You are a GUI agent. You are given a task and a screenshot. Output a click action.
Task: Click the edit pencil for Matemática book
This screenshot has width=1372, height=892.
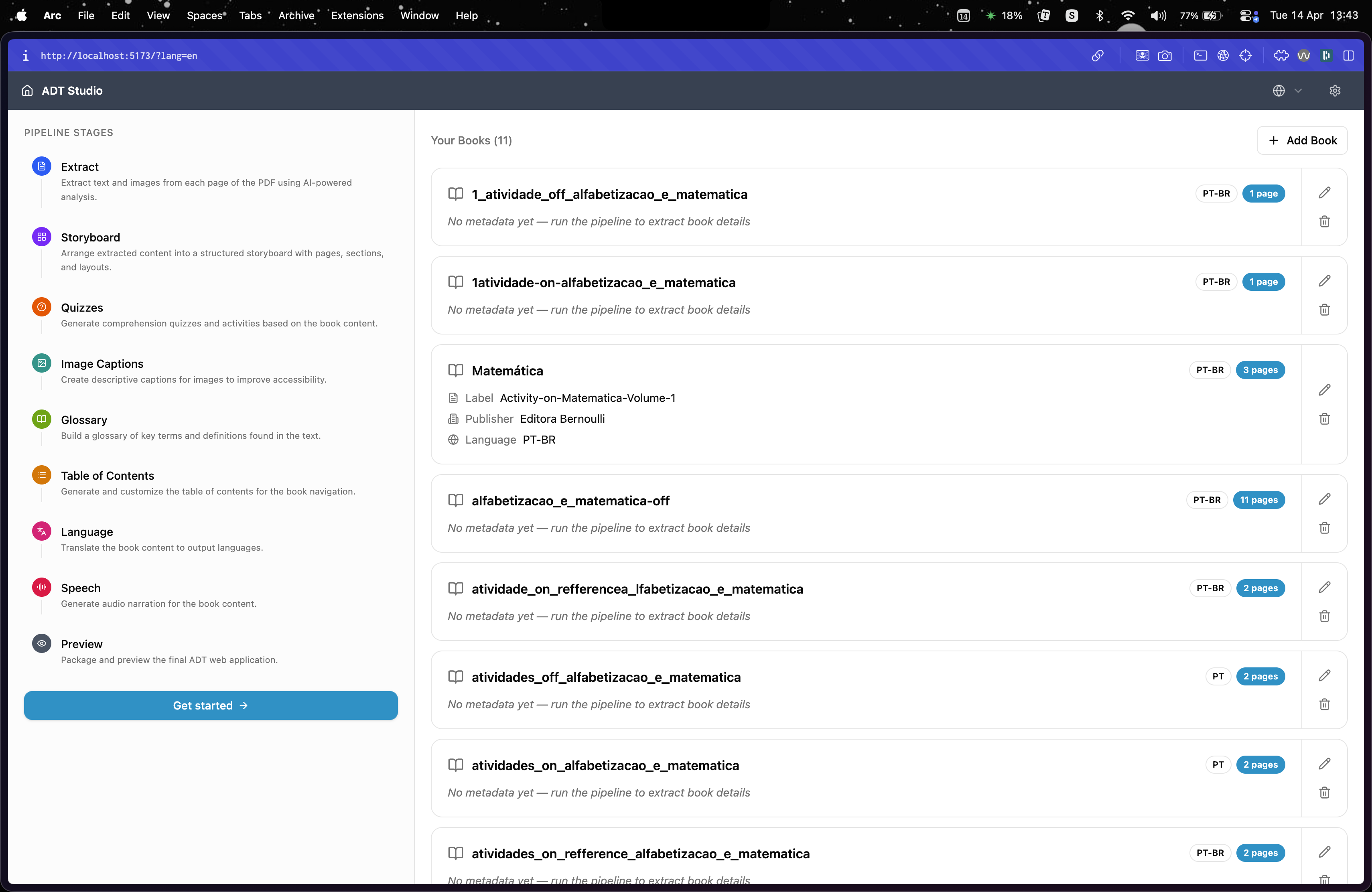pos(1324,390)
